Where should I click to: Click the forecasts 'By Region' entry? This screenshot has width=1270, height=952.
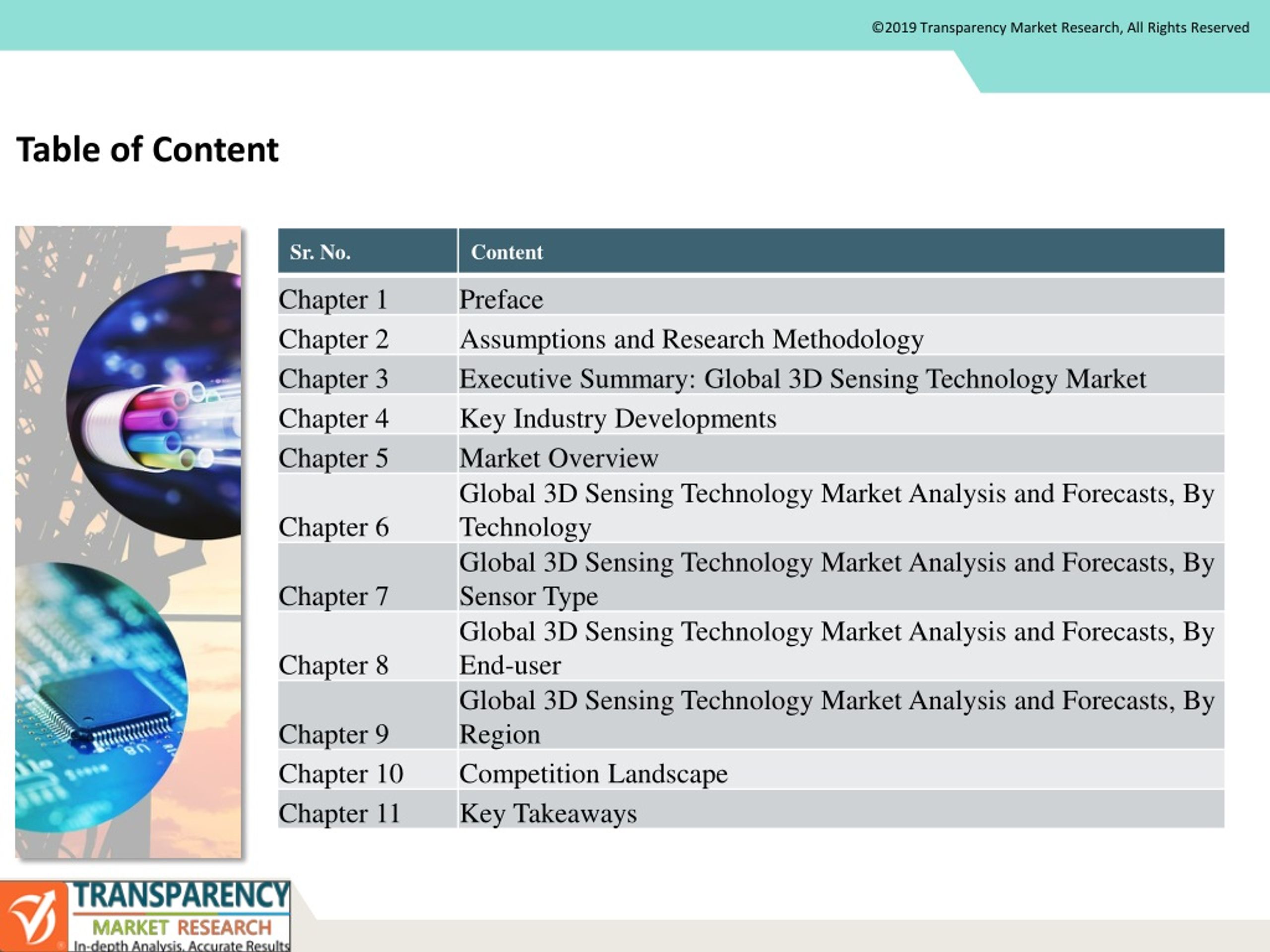point(837,717)
